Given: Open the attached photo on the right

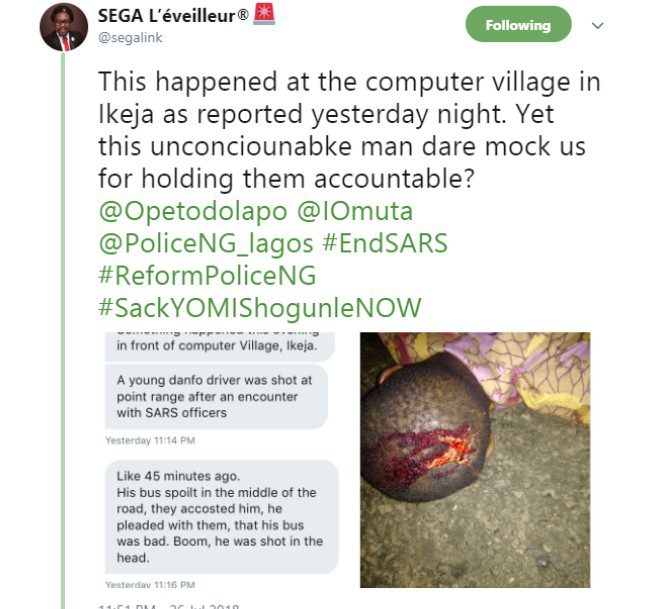Looking at the screenshot, I should pyautogui.click(x=475, y=460).
